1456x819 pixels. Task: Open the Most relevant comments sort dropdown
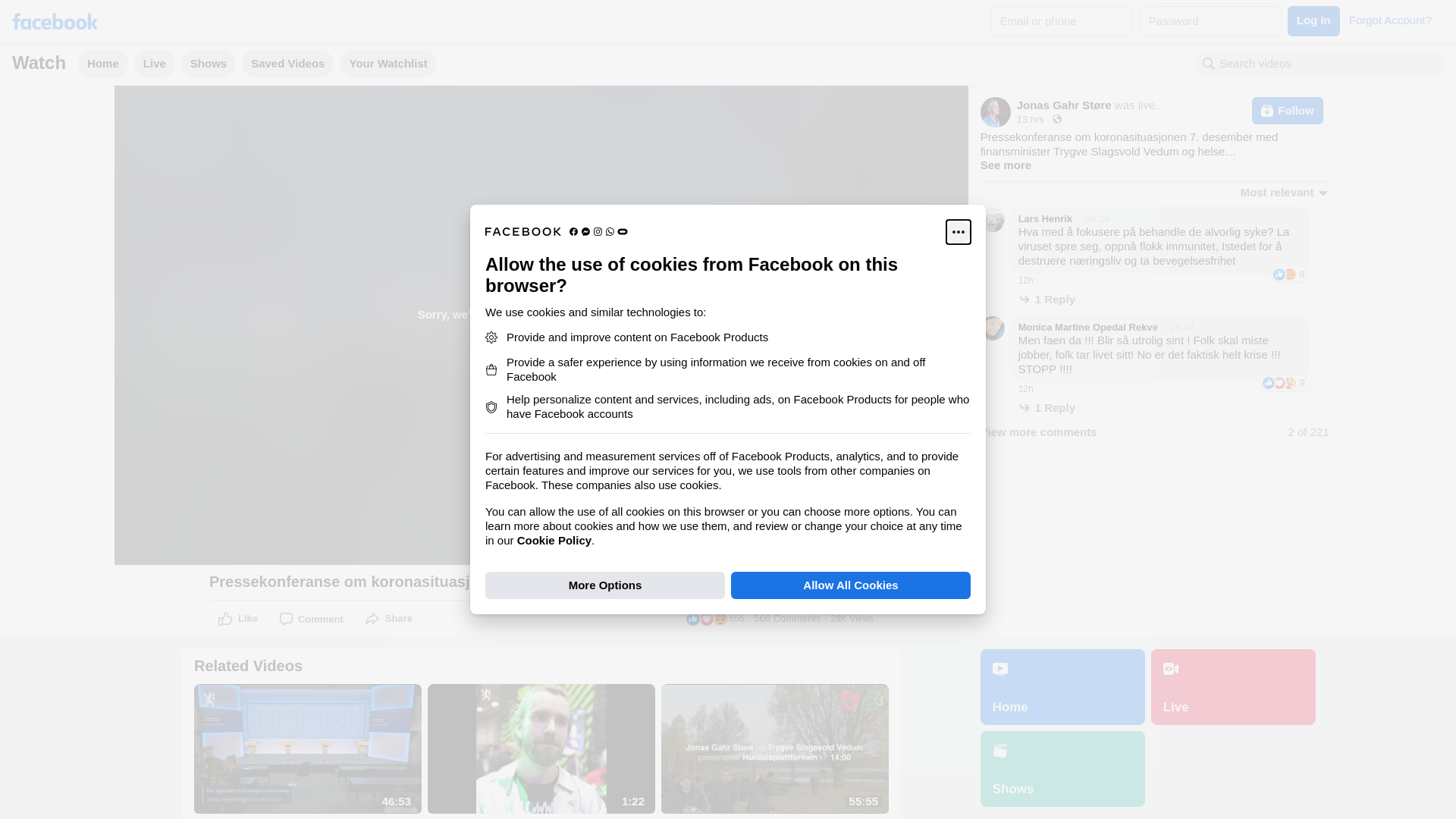(1283, 193)
